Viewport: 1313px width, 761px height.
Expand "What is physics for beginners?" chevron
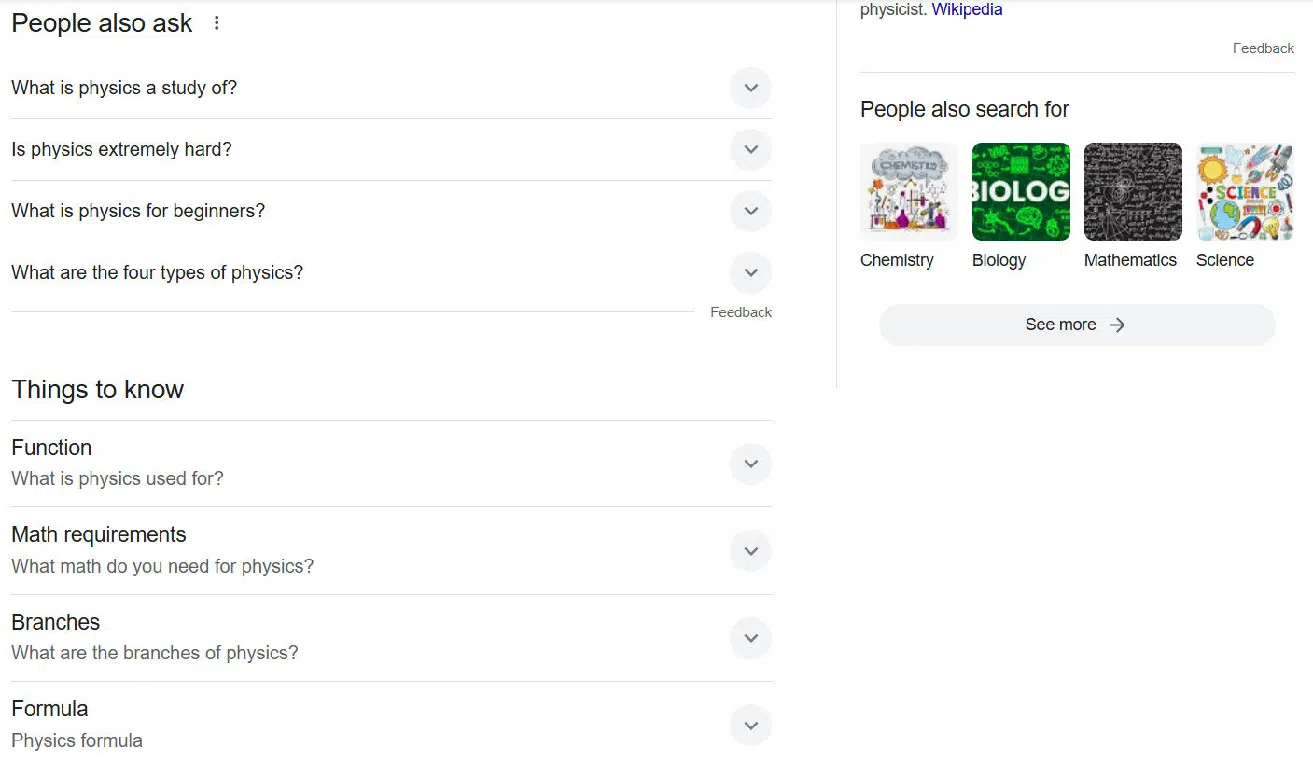(x=751, y=211)
